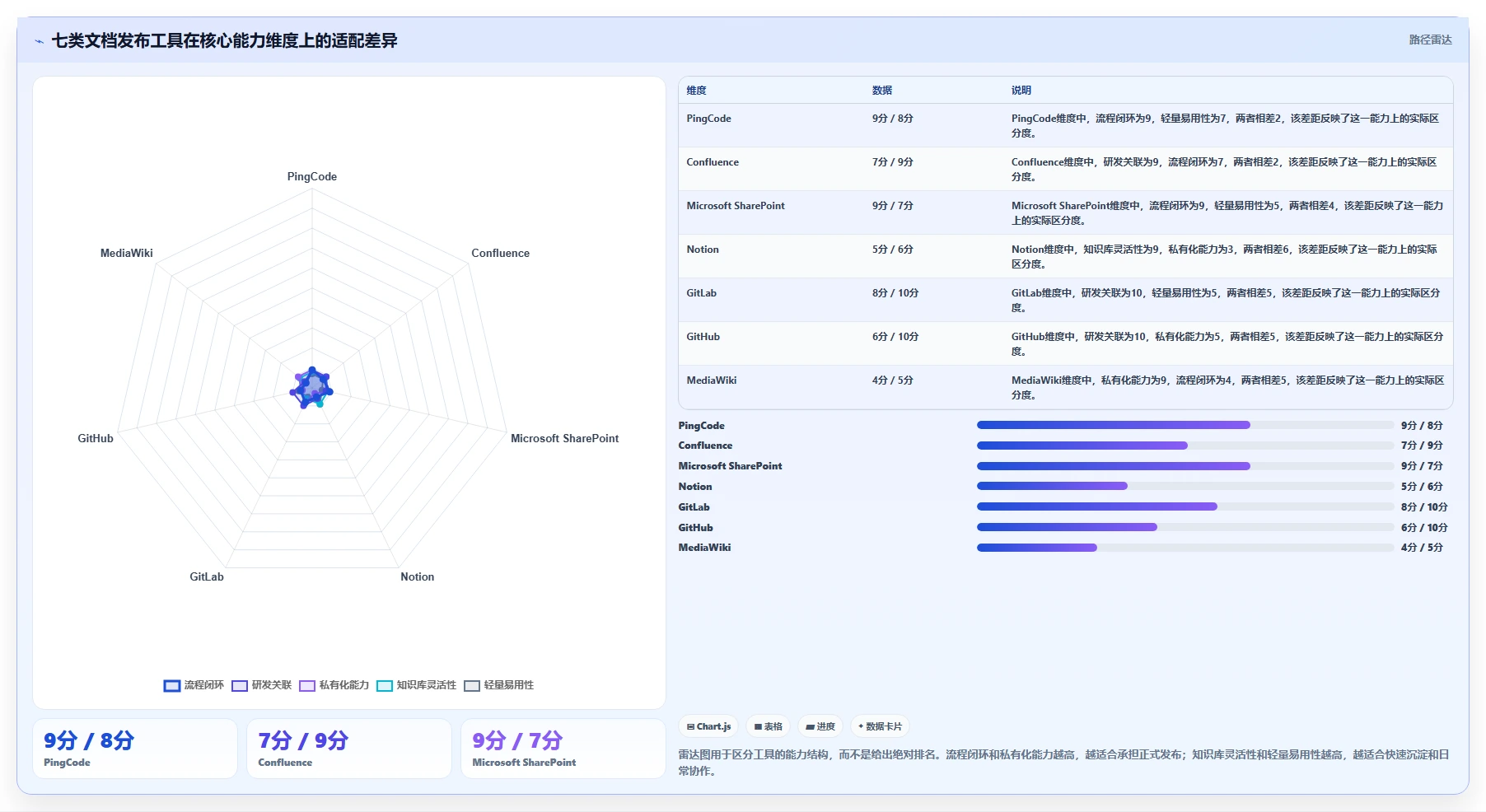1486x812 pixels.
Task: Click the PingCode description text in table
Action: (1226, 126)
